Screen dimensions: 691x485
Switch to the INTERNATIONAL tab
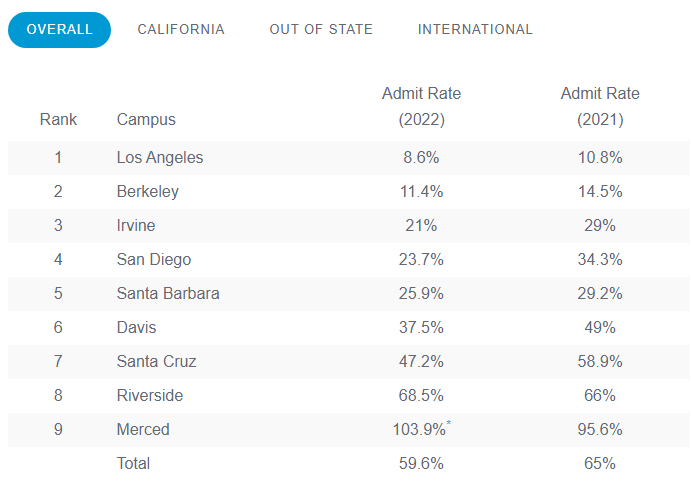tap(475, 29)
